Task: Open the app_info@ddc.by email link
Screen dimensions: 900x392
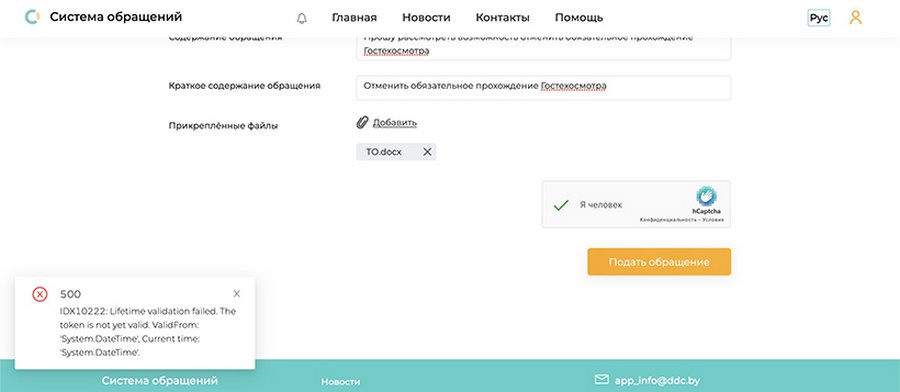Action: pos(657,380)
